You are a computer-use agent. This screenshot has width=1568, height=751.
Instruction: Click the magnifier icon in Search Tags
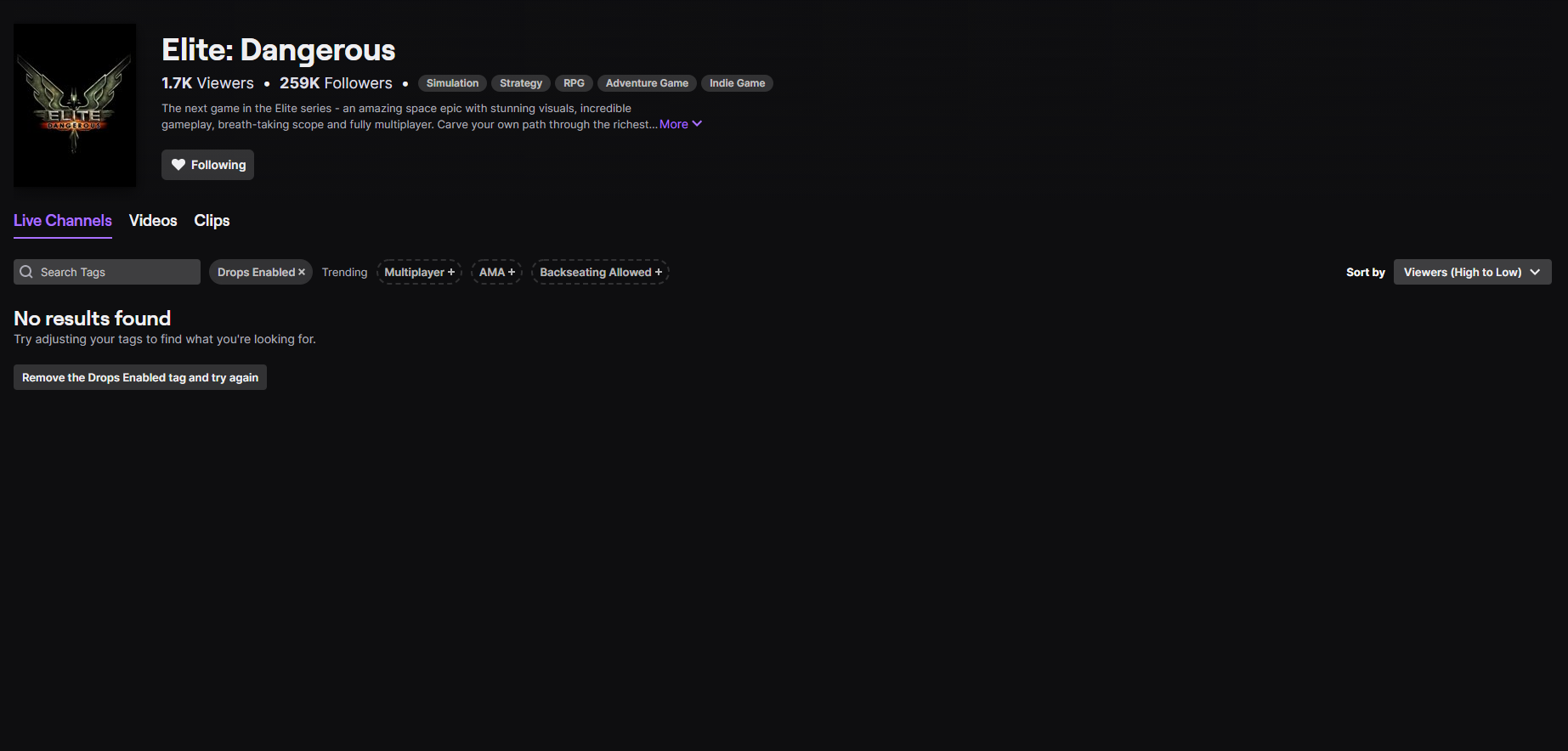(26, 272)
